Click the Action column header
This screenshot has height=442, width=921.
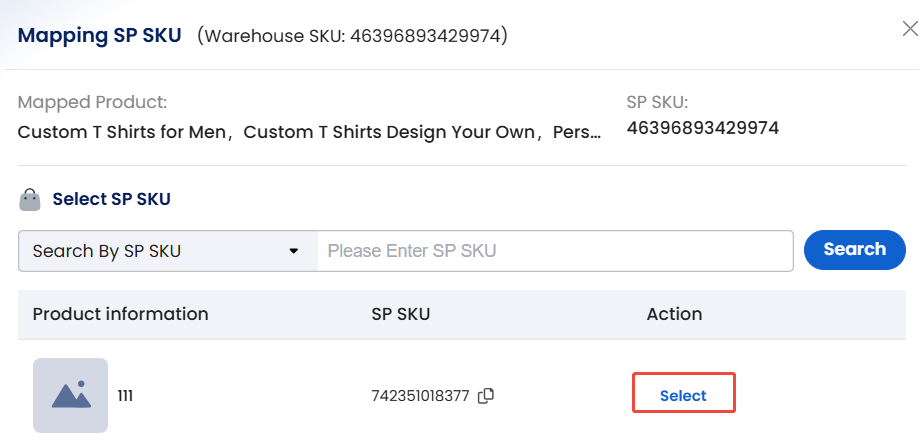pos(674,314)
